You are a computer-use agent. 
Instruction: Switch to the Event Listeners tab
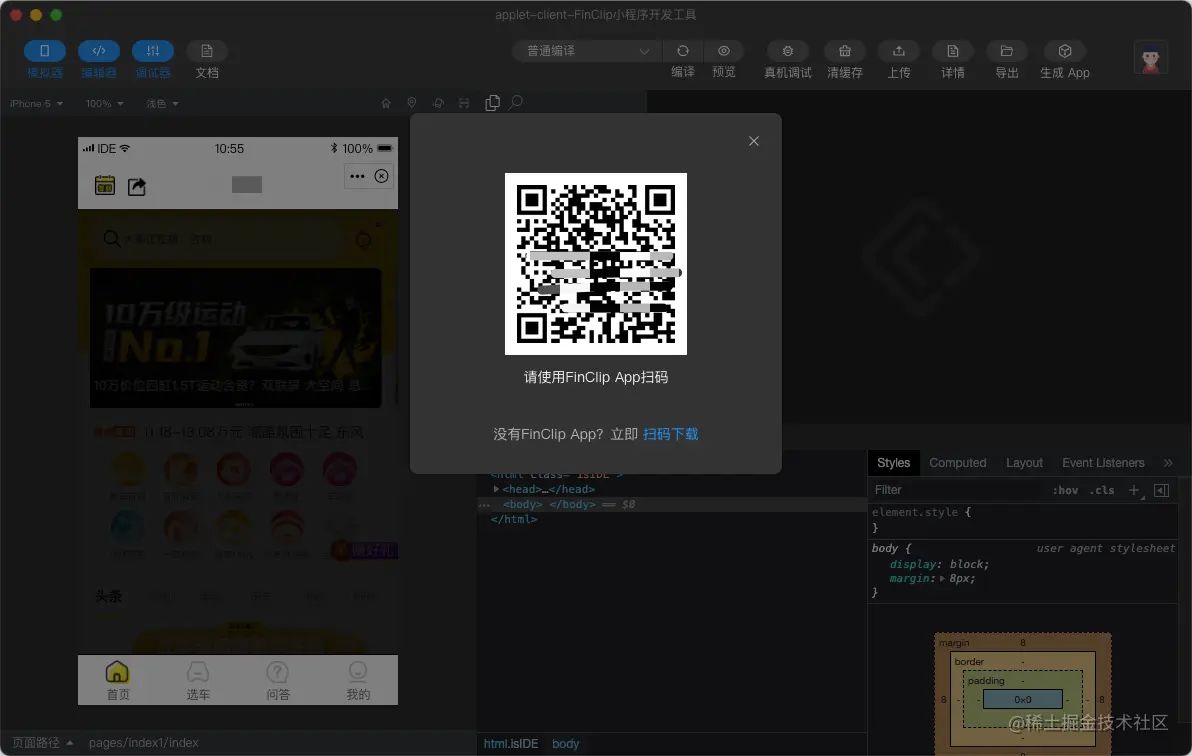click(x=1103, y=463)
